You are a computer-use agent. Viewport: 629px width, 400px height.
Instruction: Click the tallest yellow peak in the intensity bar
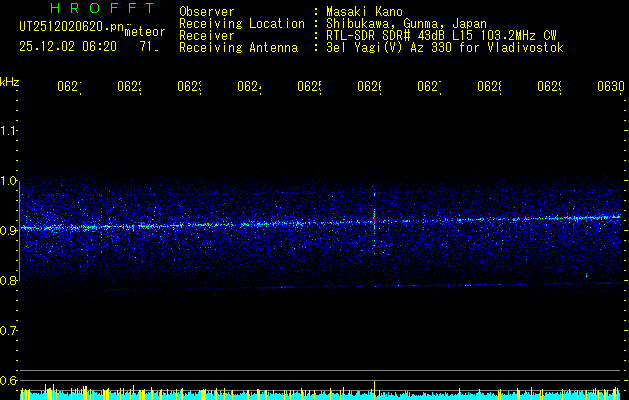tap(374, 389)
